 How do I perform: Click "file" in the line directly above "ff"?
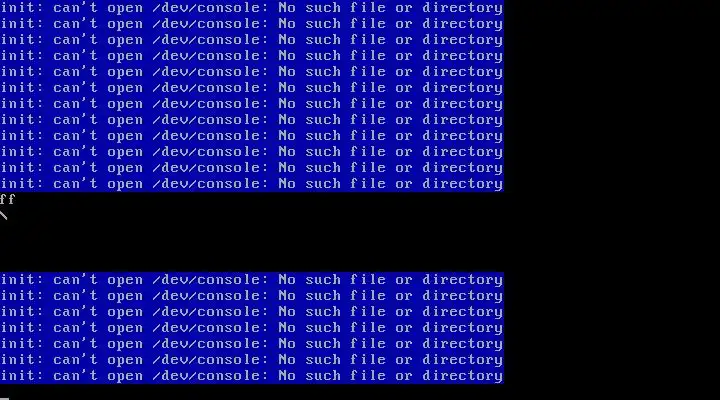coord(367,184)
